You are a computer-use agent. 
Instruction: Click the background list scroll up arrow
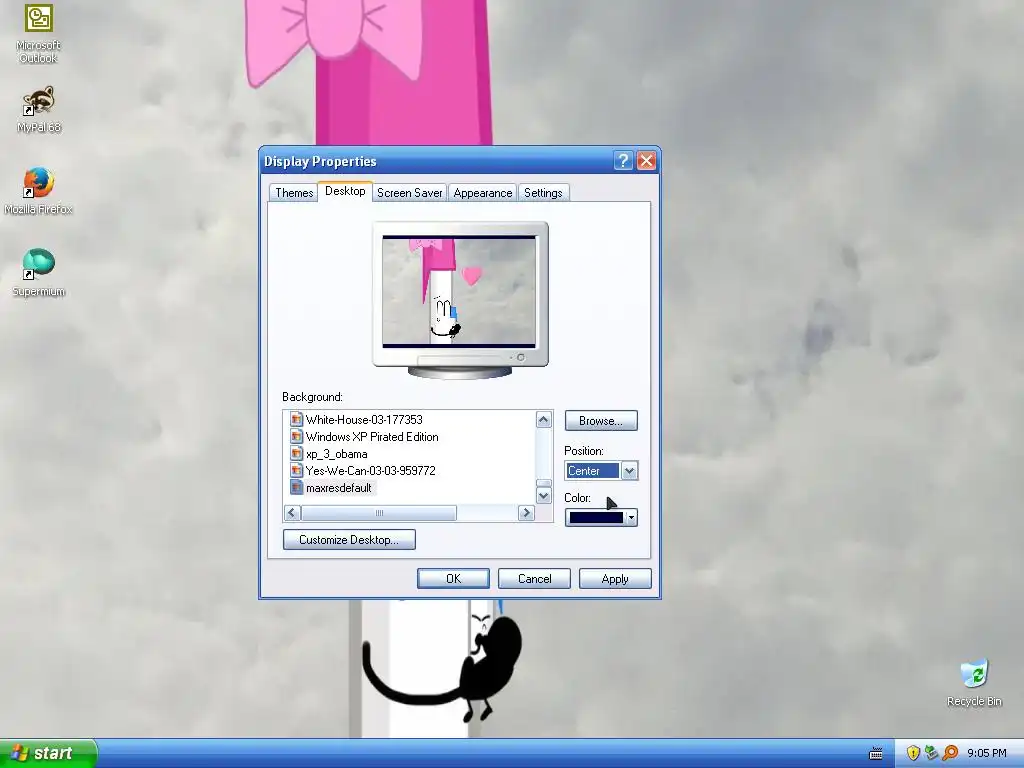pyautogui.click(x=543, y=420)
